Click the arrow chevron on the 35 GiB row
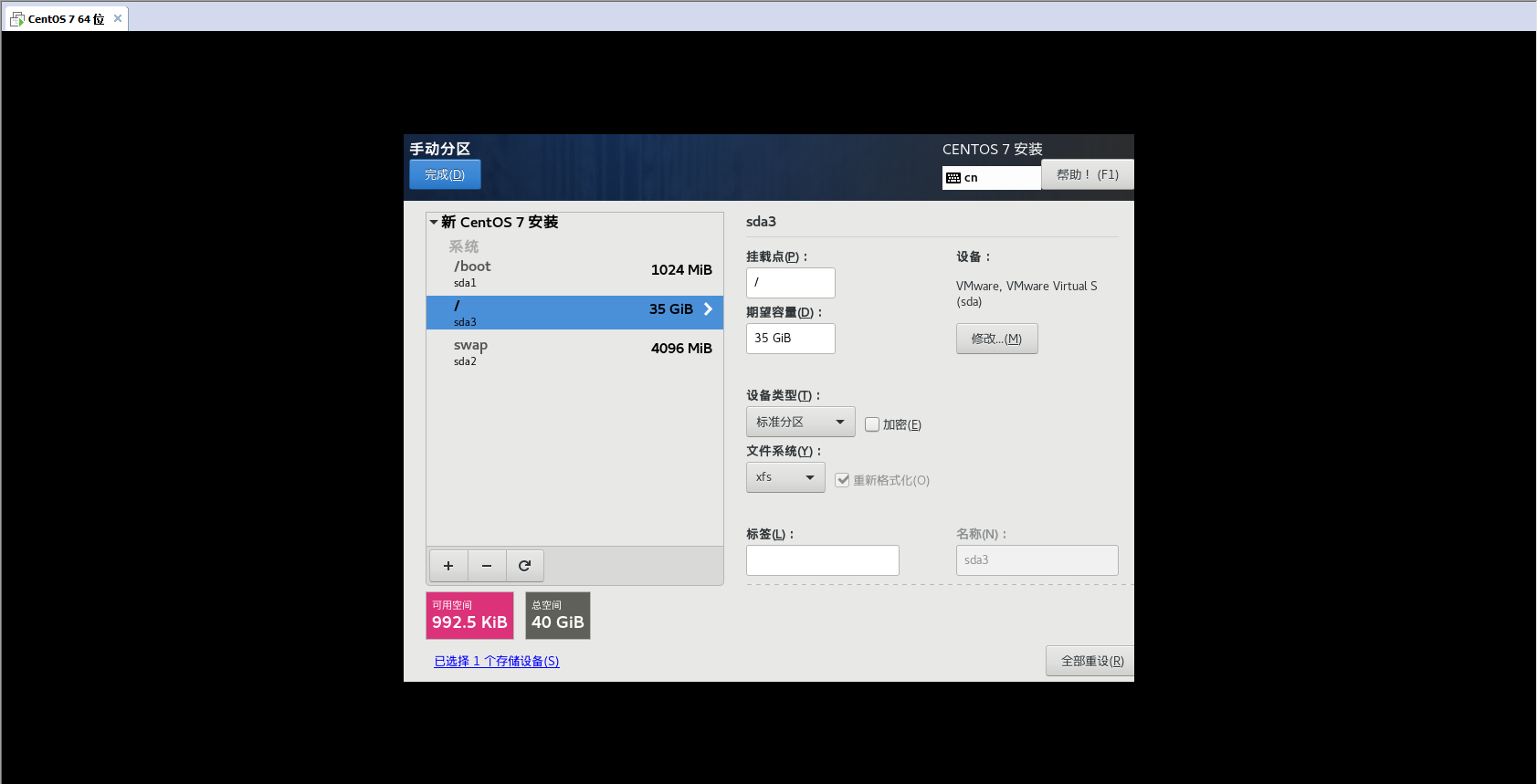The height and width of the screenshot is (784, 1537). pos(708,309)
